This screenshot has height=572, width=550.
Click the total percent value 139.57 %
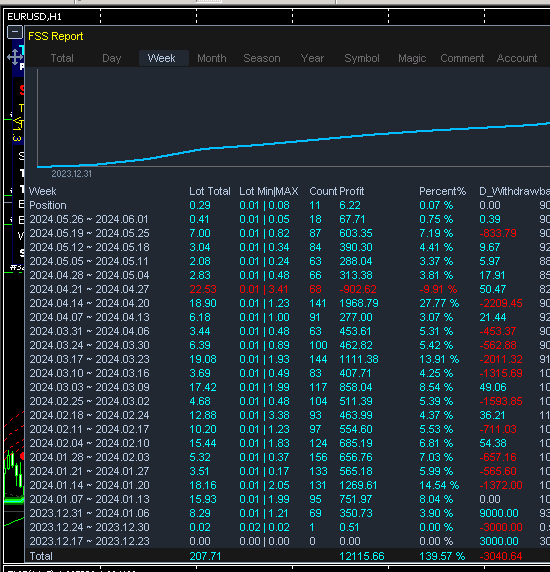point(442,556)
